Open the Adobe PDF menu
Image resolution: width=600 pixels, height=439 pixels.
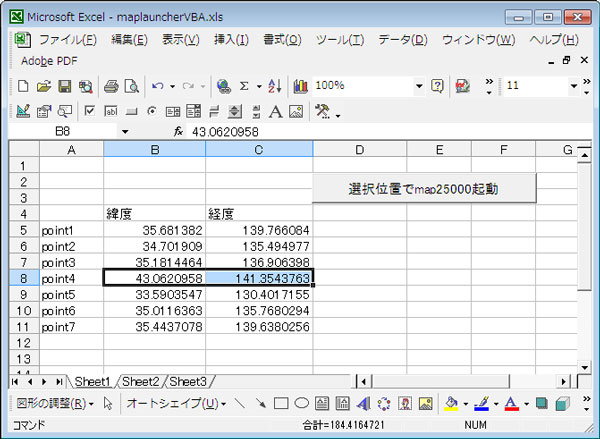[49, 61]
